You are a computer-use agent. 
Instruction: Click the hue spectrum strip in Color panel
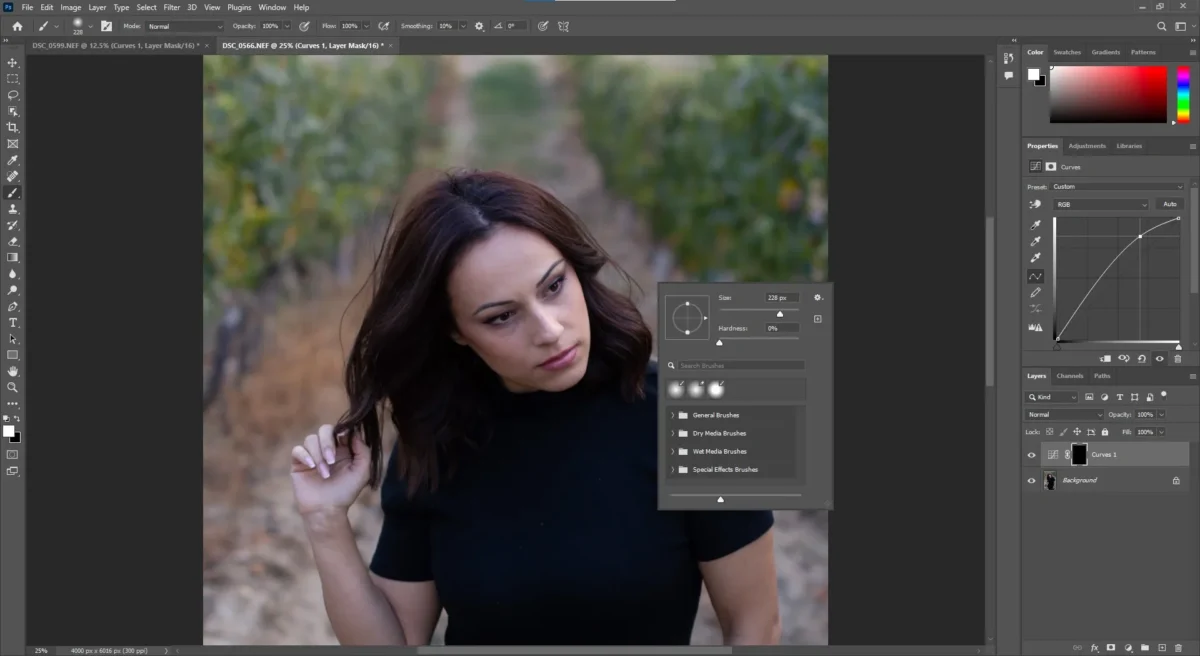(1183, 94)
